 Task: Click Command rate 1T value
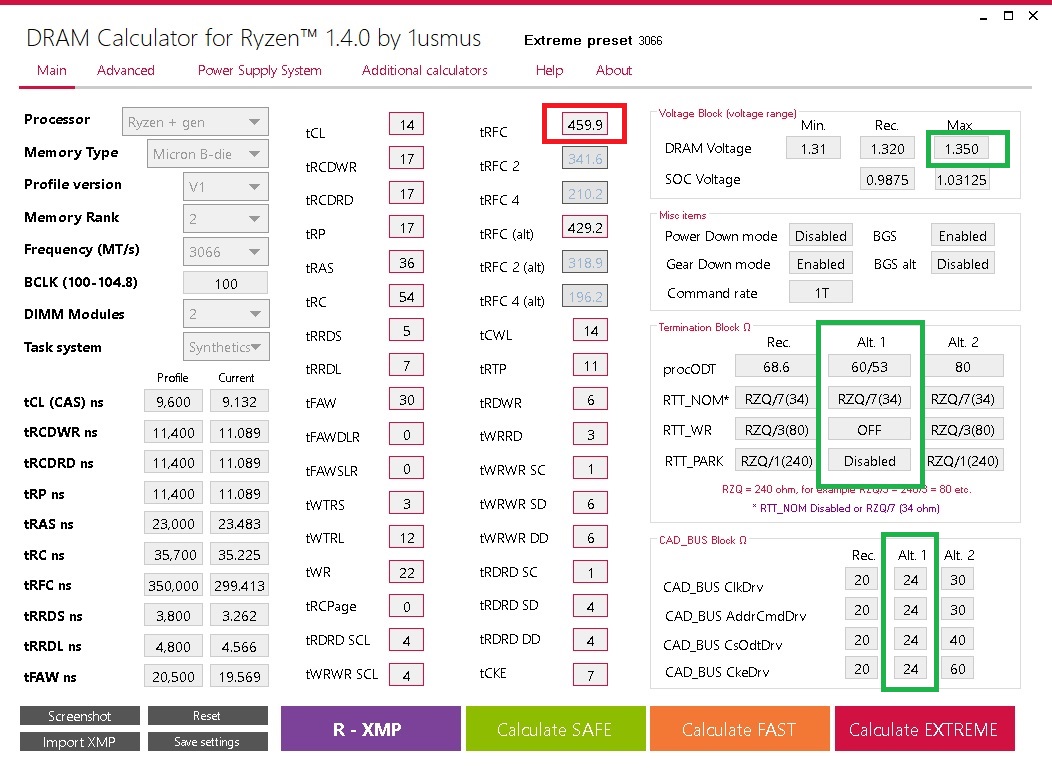pyautogui.click(x=821, y=293)
